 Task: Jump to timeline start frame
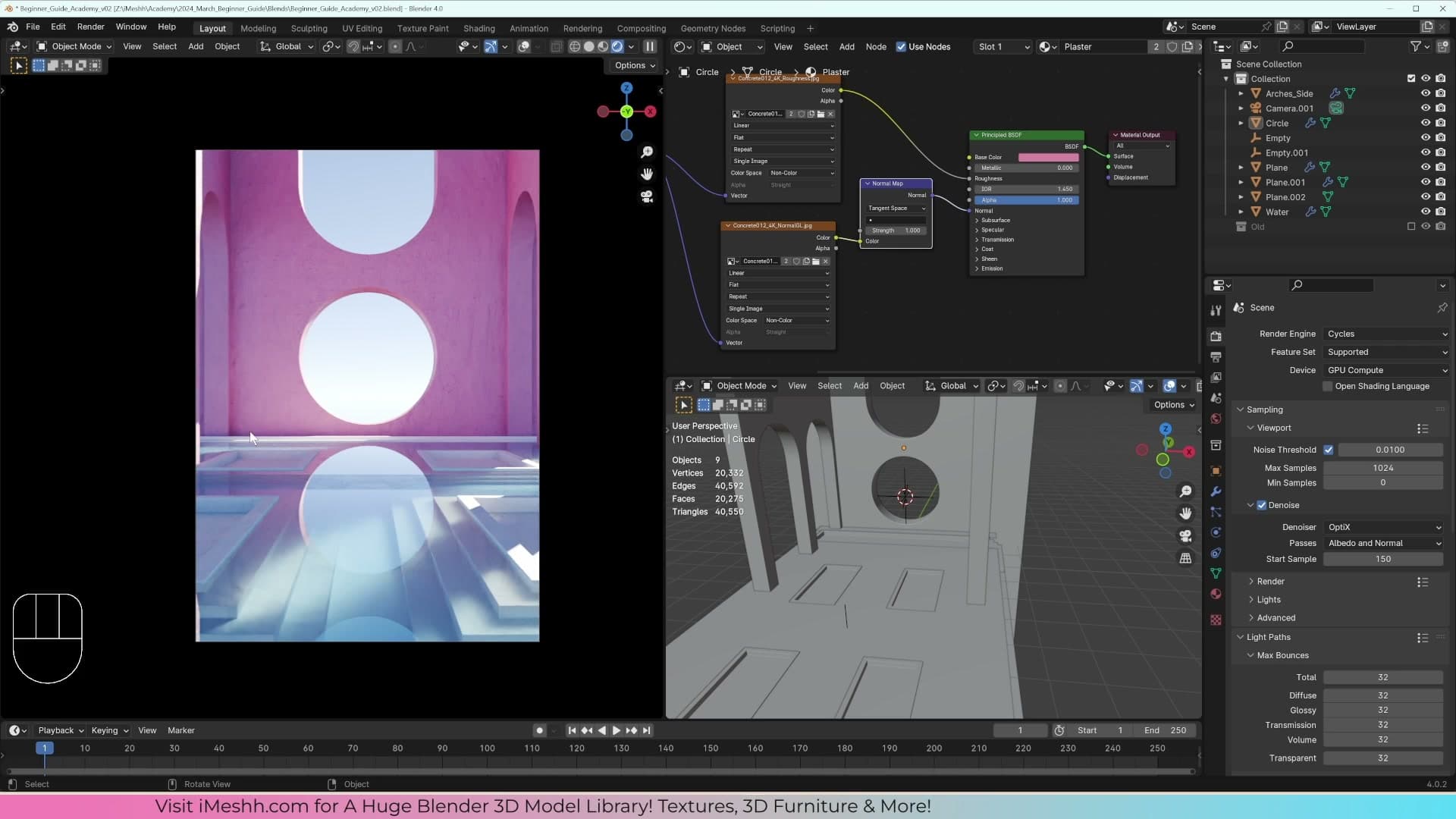572,730
